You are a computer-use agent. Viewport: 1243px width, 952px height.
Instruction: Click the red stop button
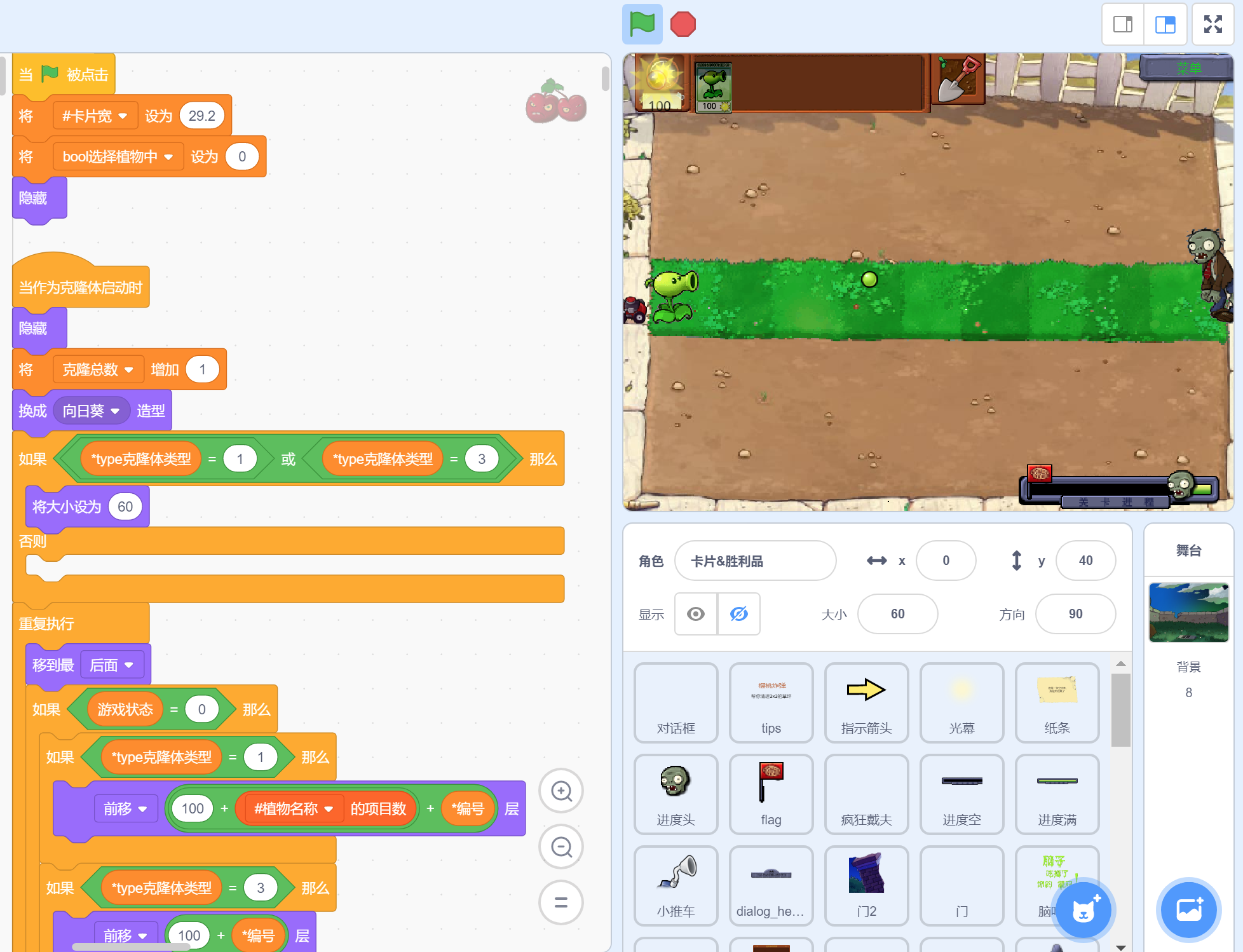pos(683,24)
